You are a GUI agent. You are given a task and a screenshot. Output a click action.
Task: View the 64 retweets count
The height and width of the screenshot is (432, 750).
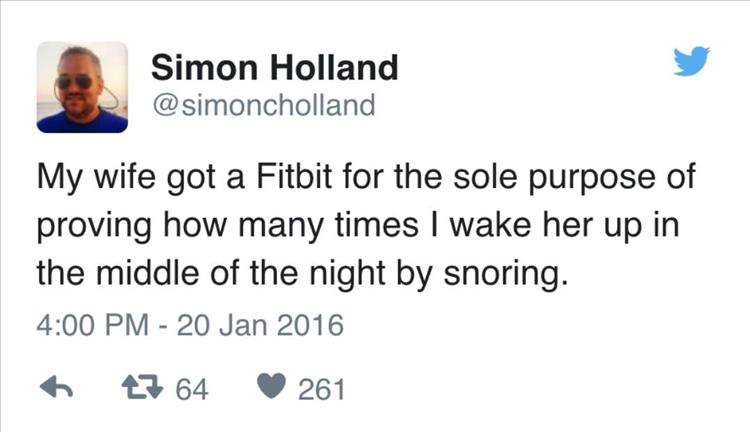click(192, 389)
